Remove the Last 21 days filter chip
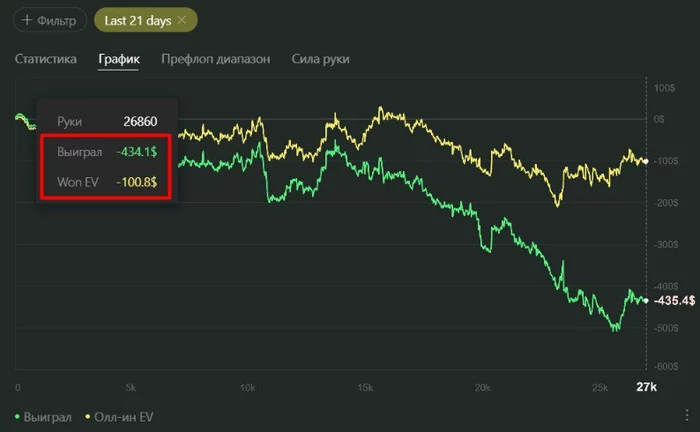The image size is (700, 432). click(181, 20)
